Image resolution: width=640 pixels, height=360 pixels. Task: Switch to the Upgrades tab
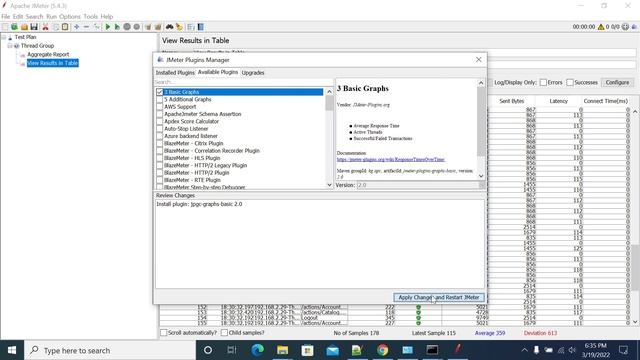tap(253, 73)
